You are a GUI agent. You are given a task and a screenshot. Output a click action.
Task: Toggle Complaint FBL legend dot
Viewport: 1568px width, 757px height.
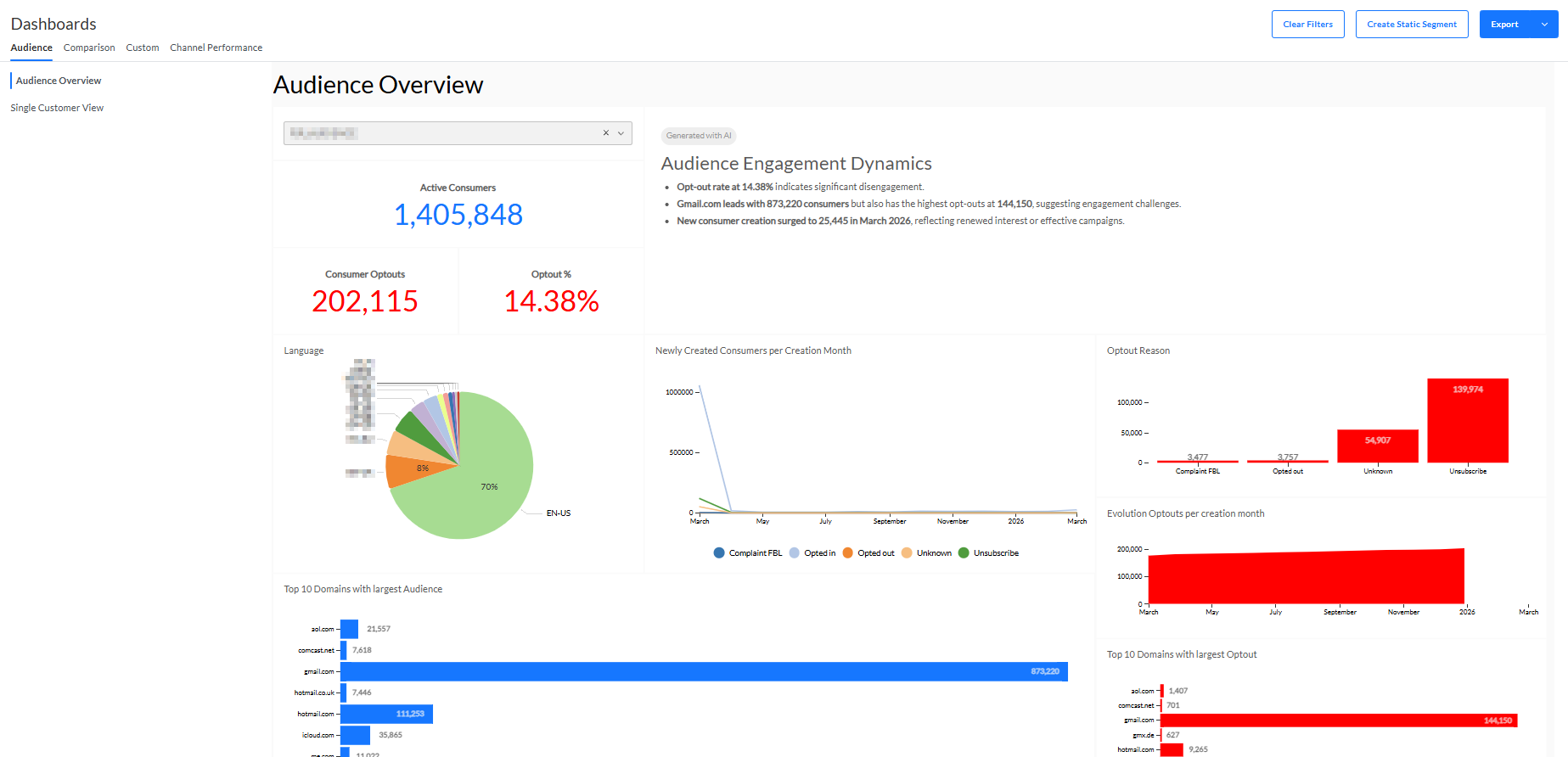point(719,552)
